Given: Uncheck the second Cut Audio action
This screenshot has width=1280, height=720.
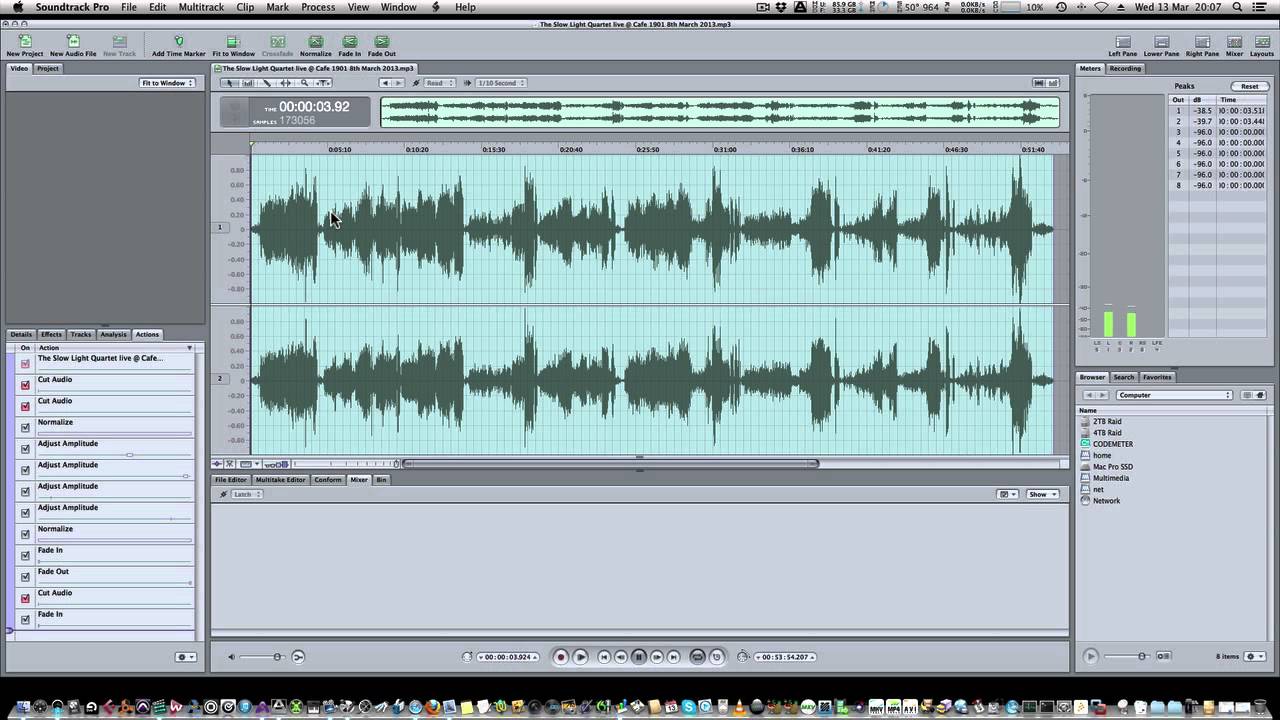Looking at the screenshot, I should point(25,406).
